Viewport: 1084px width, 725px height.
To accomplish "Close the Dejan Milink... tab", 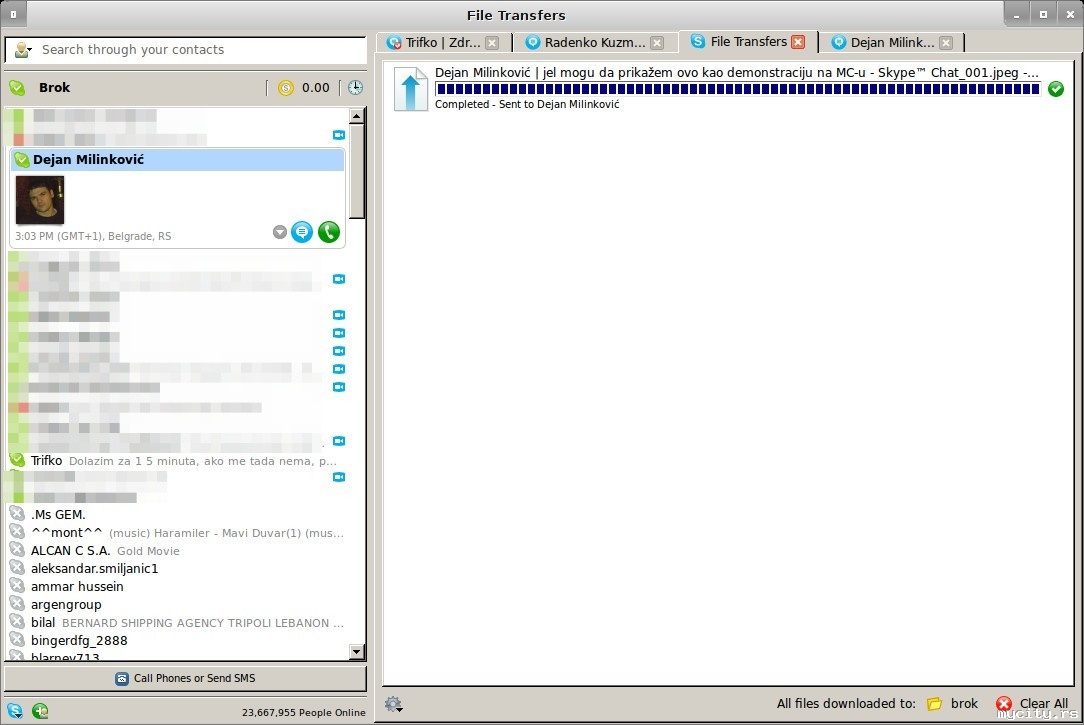I will click(946, 43).
